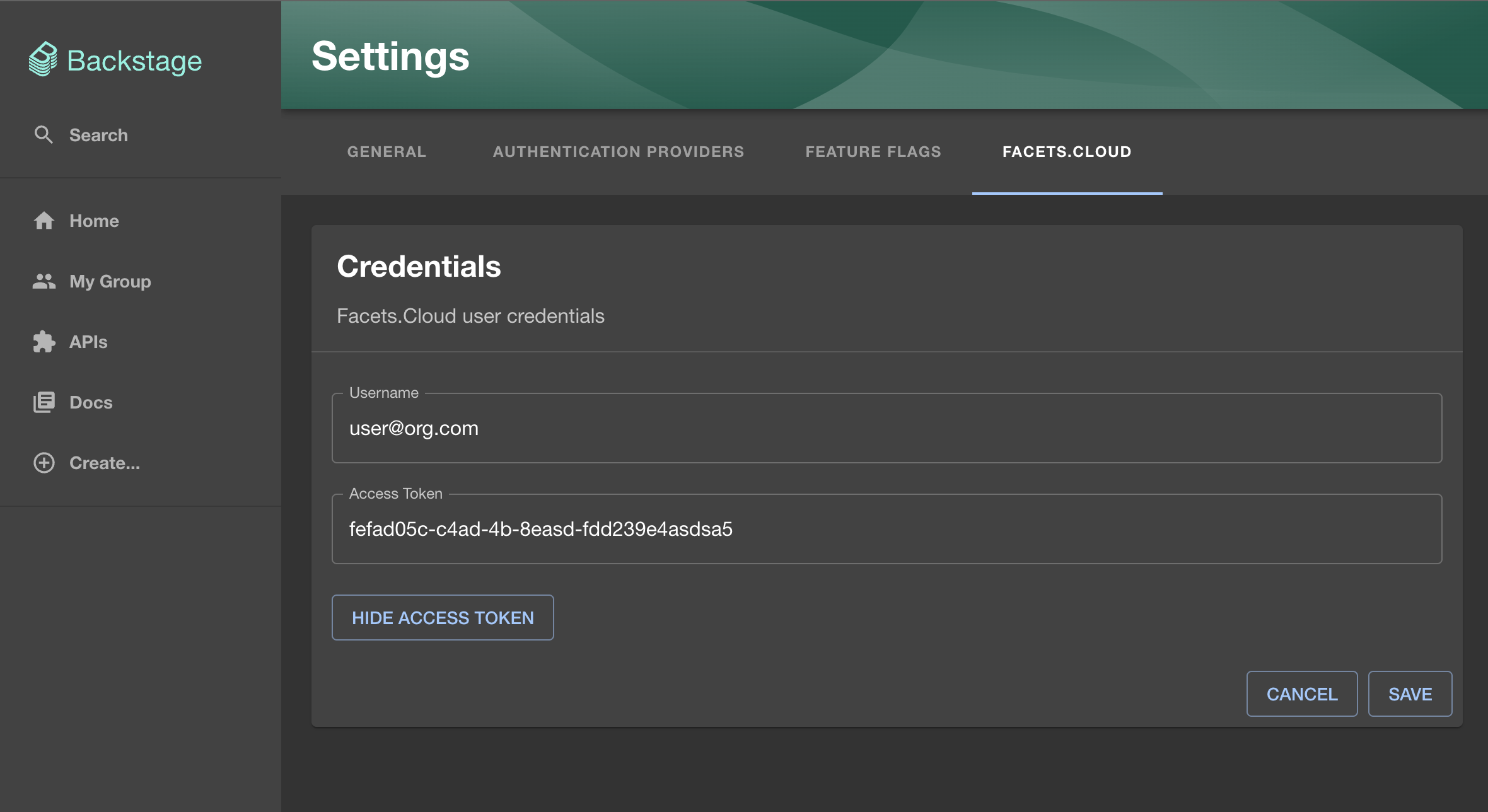Viewport: 1488px width, 812px height.
Task: Click the APIs puzzle piece icon
Action: (44, 342)
